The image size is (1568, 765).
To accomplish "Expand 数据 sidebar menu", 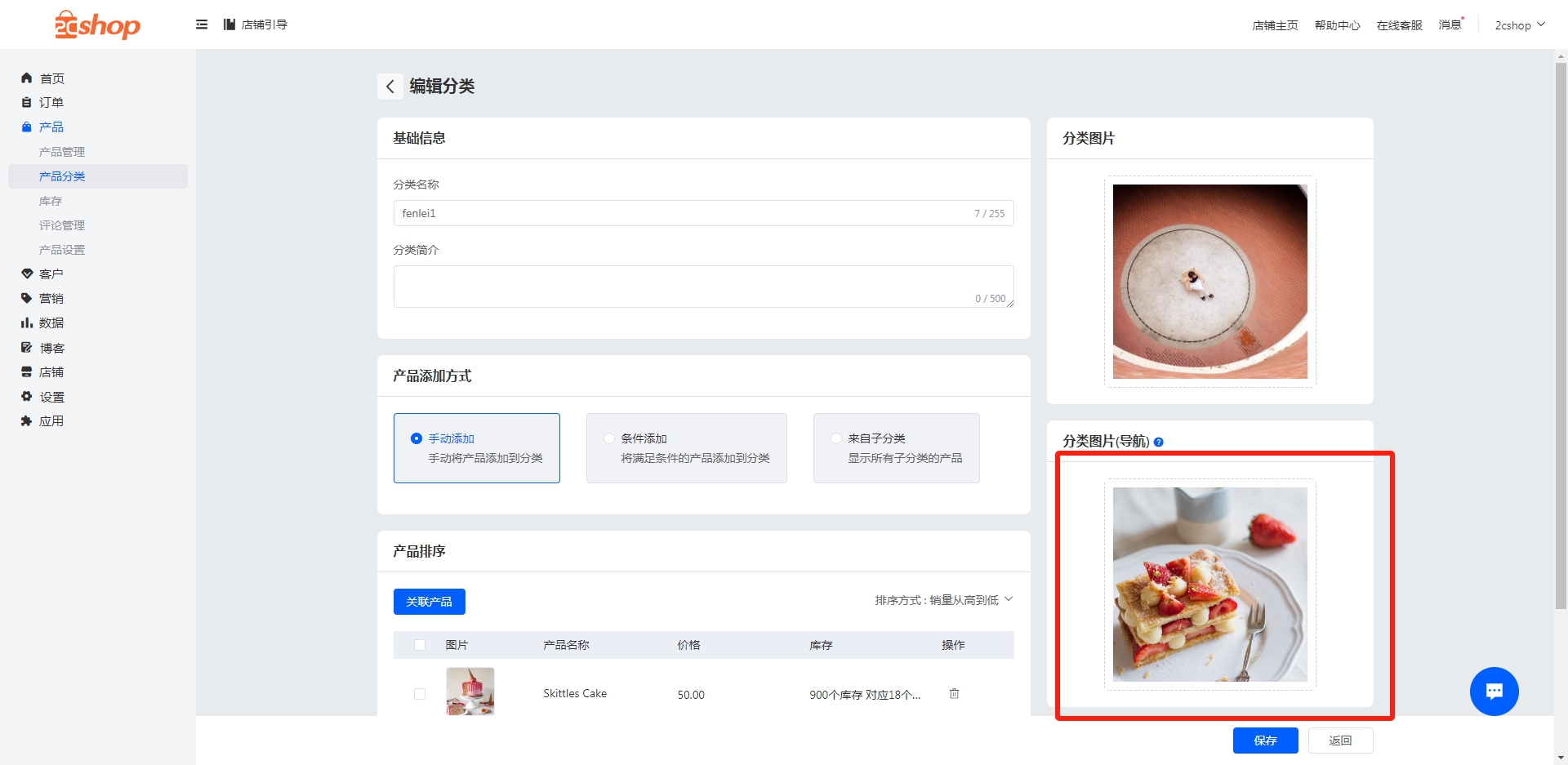I will 51,322.
